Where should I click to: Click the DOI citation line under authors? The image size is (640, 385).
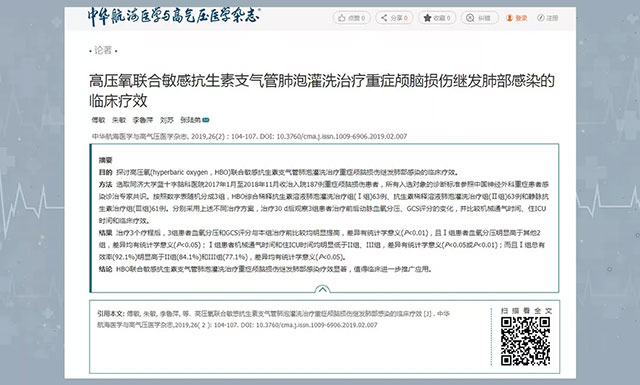(249, 136)
